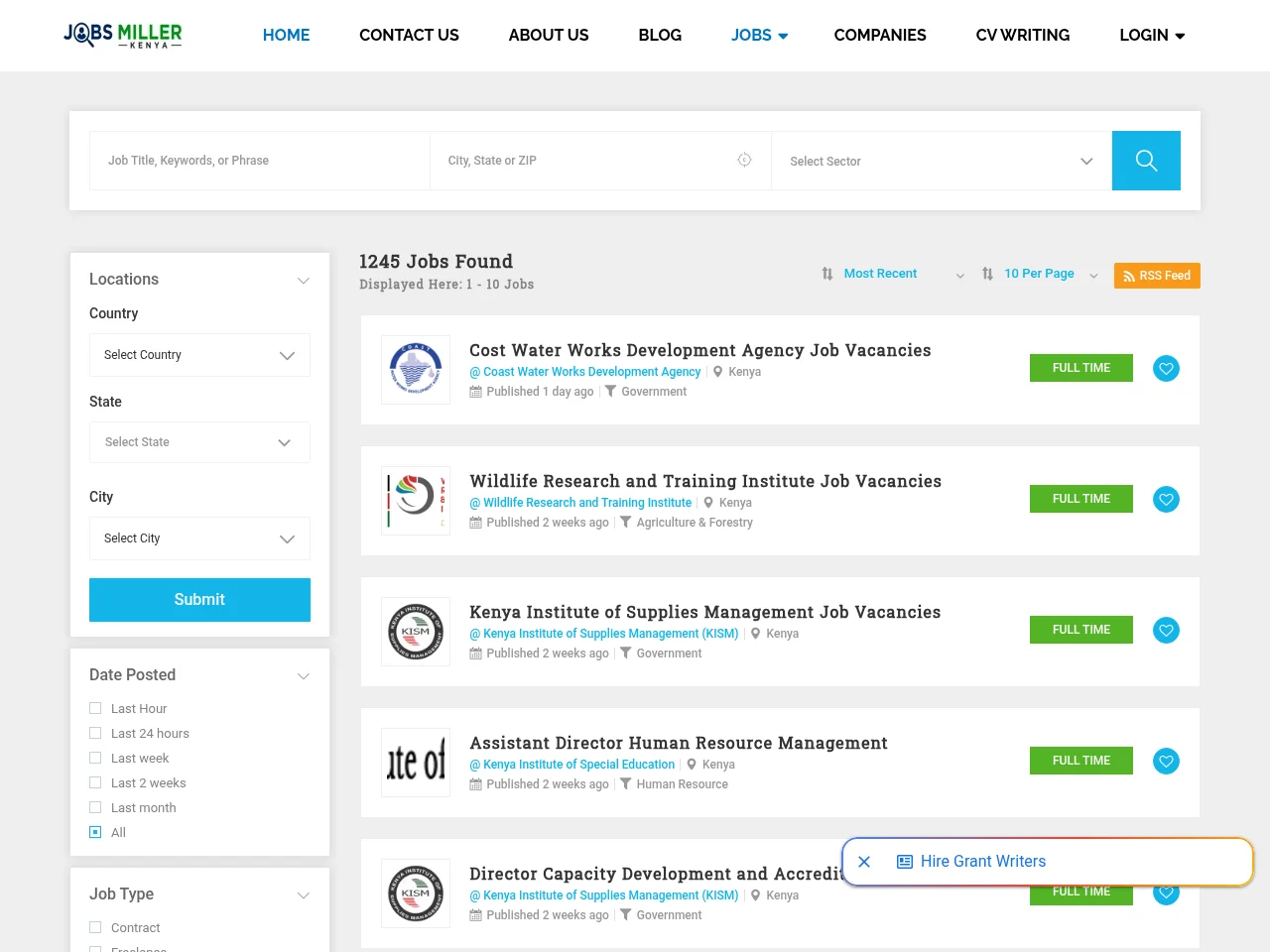This screenshot has height=952, width=1270.
Task: Open the Select State dropdown
Action: pos(199,442)
